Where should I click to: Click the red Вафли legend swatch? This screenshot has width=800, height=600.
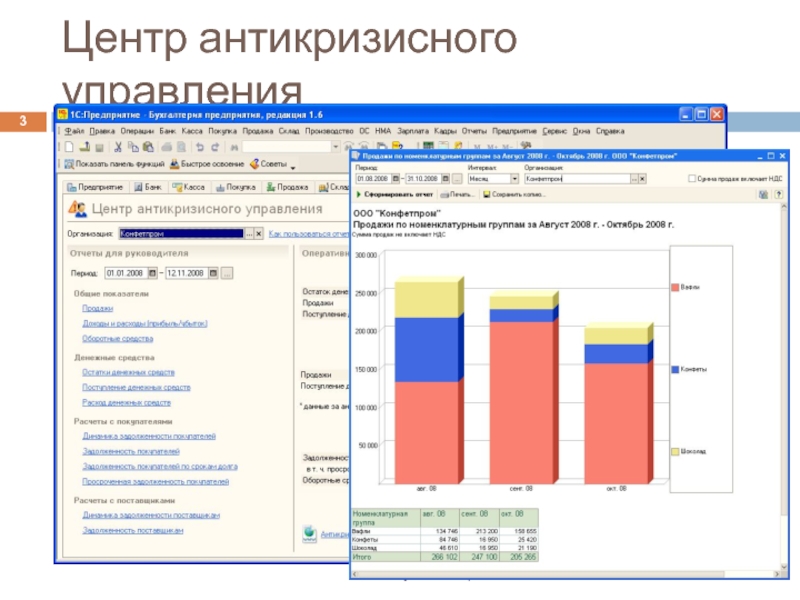click(675, 287)
